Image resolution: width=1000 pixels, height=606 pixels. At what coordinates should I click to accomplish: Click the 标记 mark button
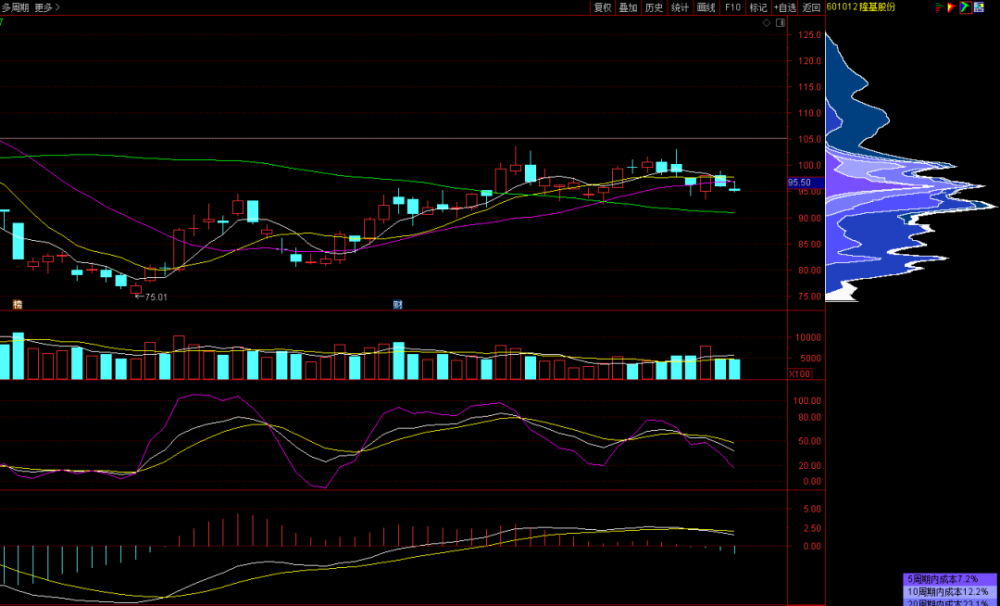click(x=759, y=7)
